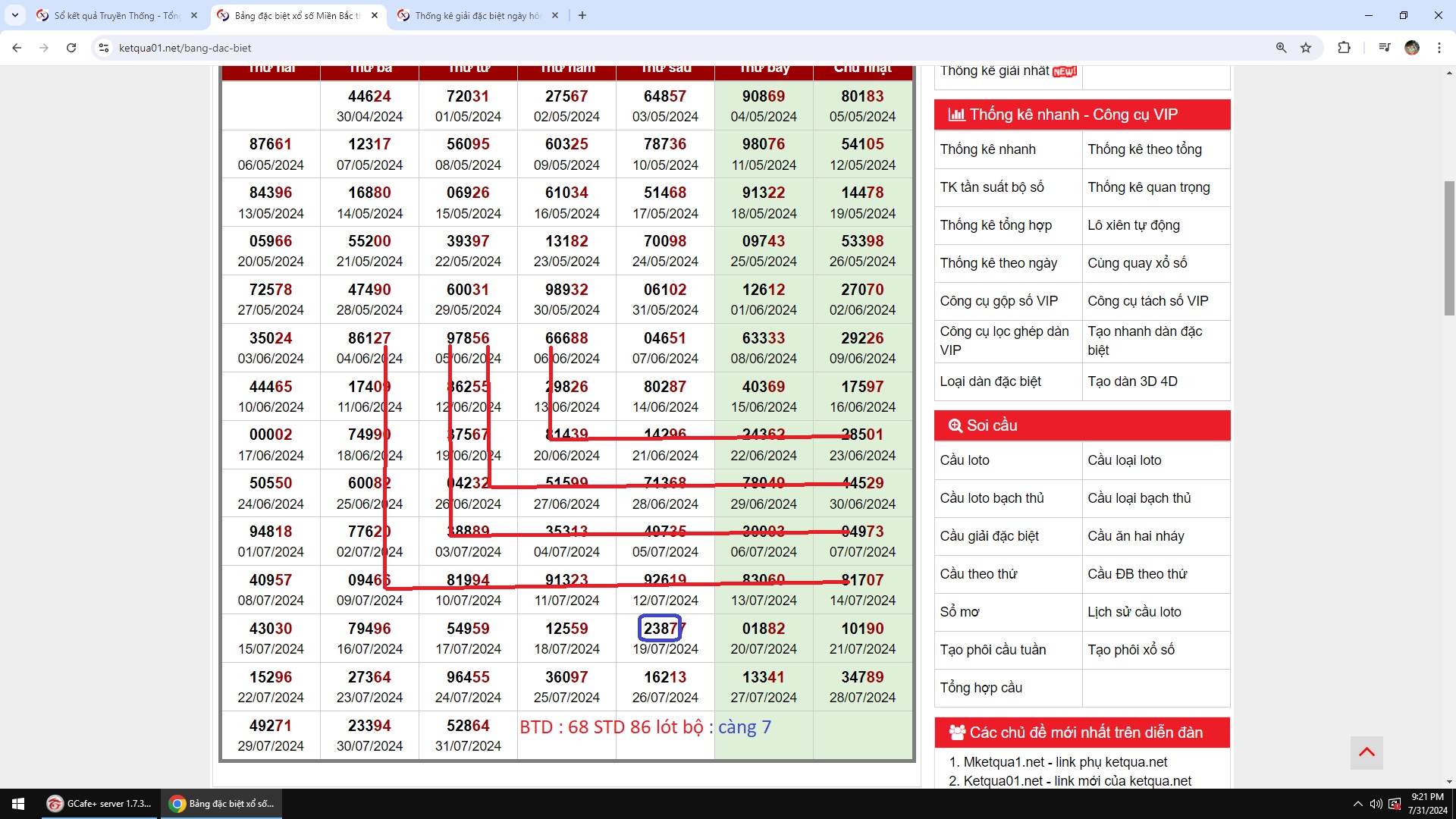Viewport: 1456px width, 819px height.
Task: Open the browser zoom magnifier icon
Action: click(1281, 48)
